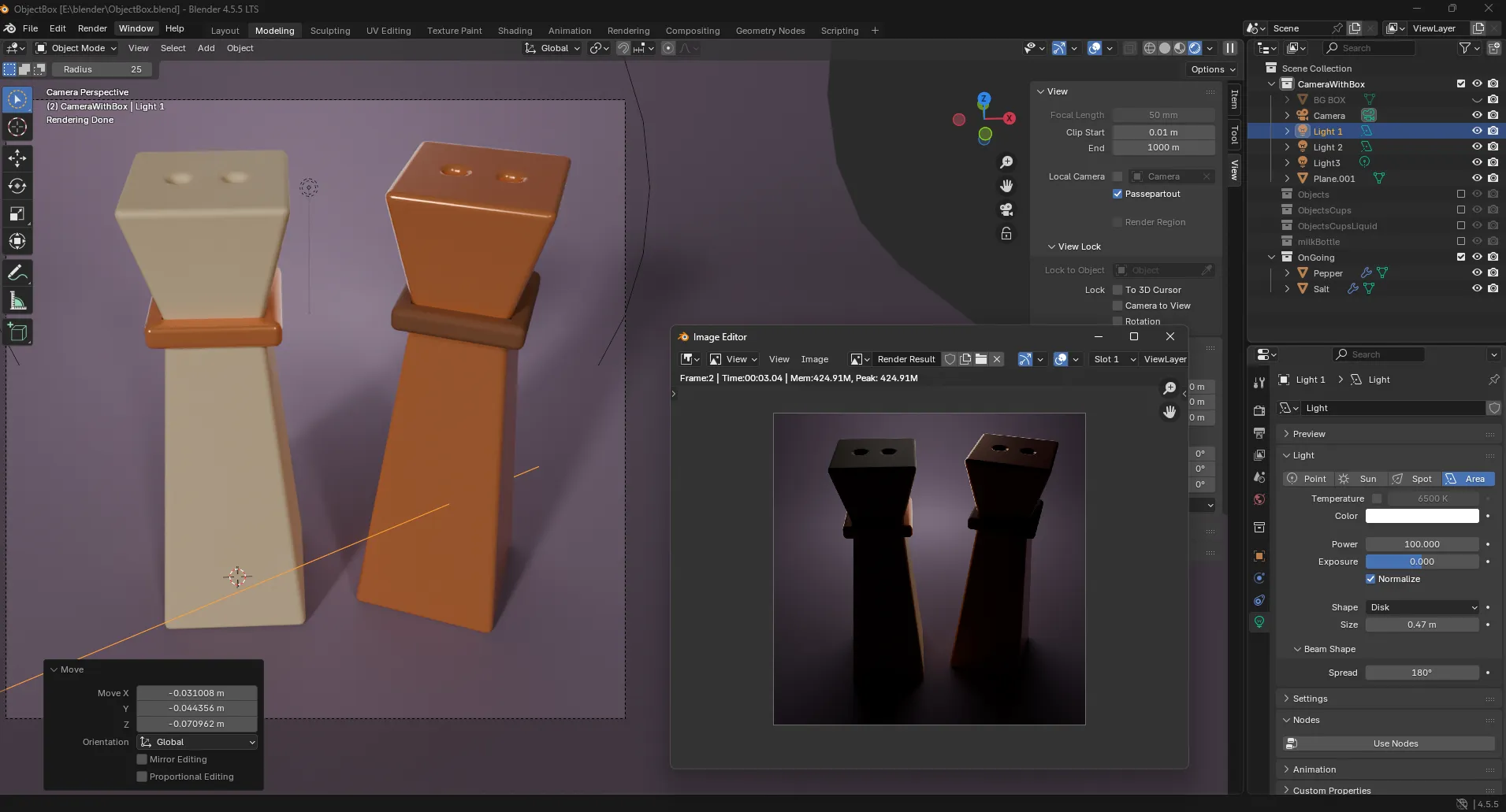Select the 3D Cursor tool
1506x812 pixels.
point(17,127)
